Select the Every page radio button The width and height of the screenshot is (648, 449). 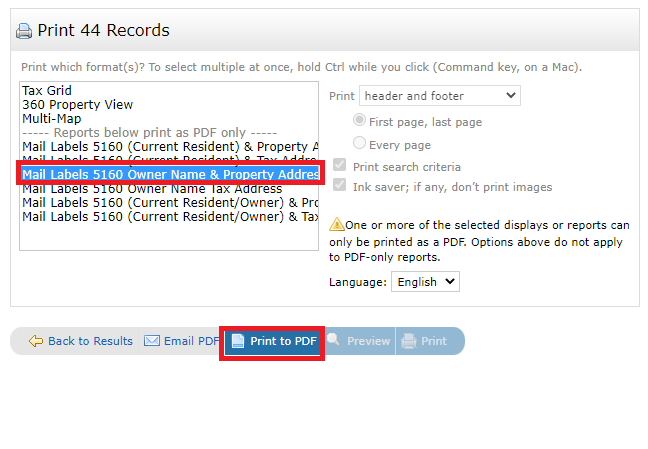(x=359, y=144)
